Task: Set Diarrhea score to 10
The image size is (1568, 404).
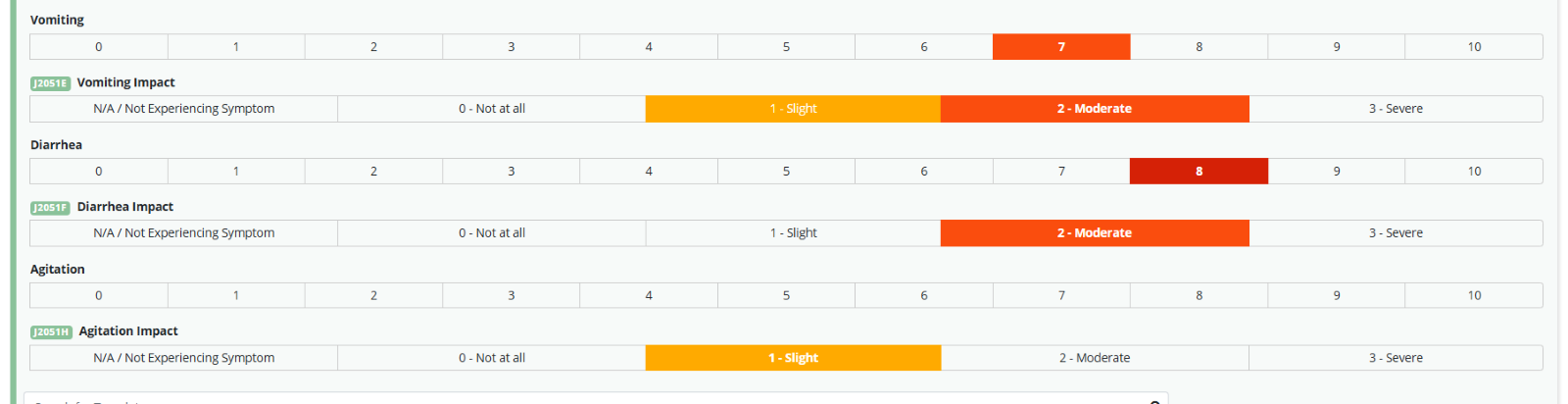Action: click(x=1474, y=172)
